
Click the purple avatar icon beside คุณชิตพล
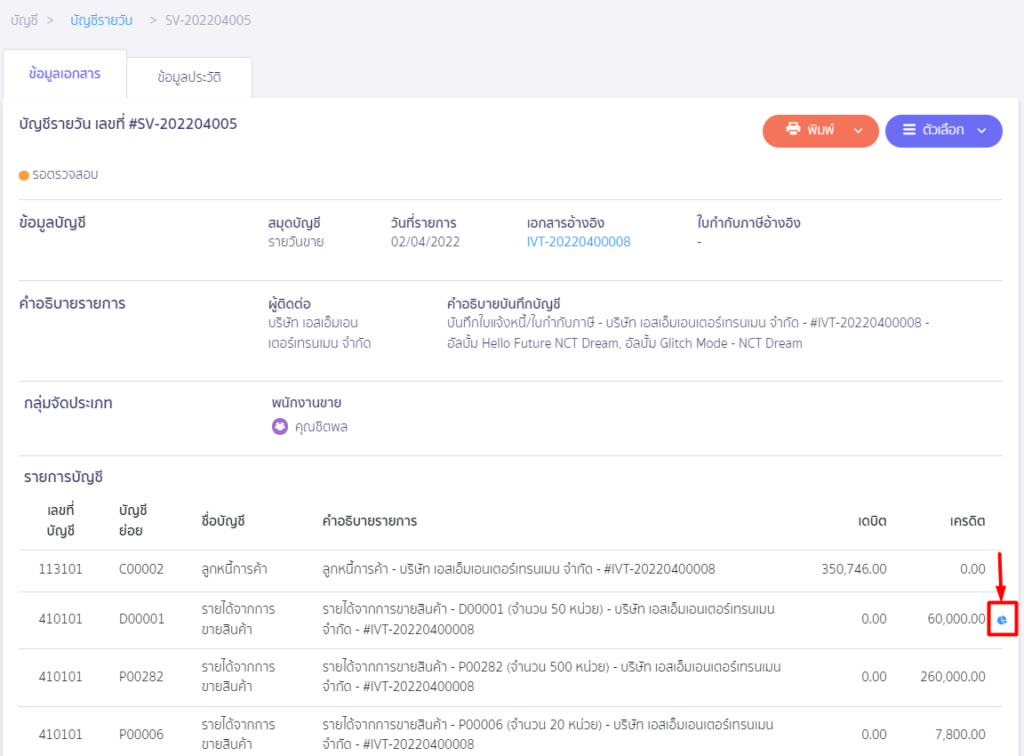[280, 426]
